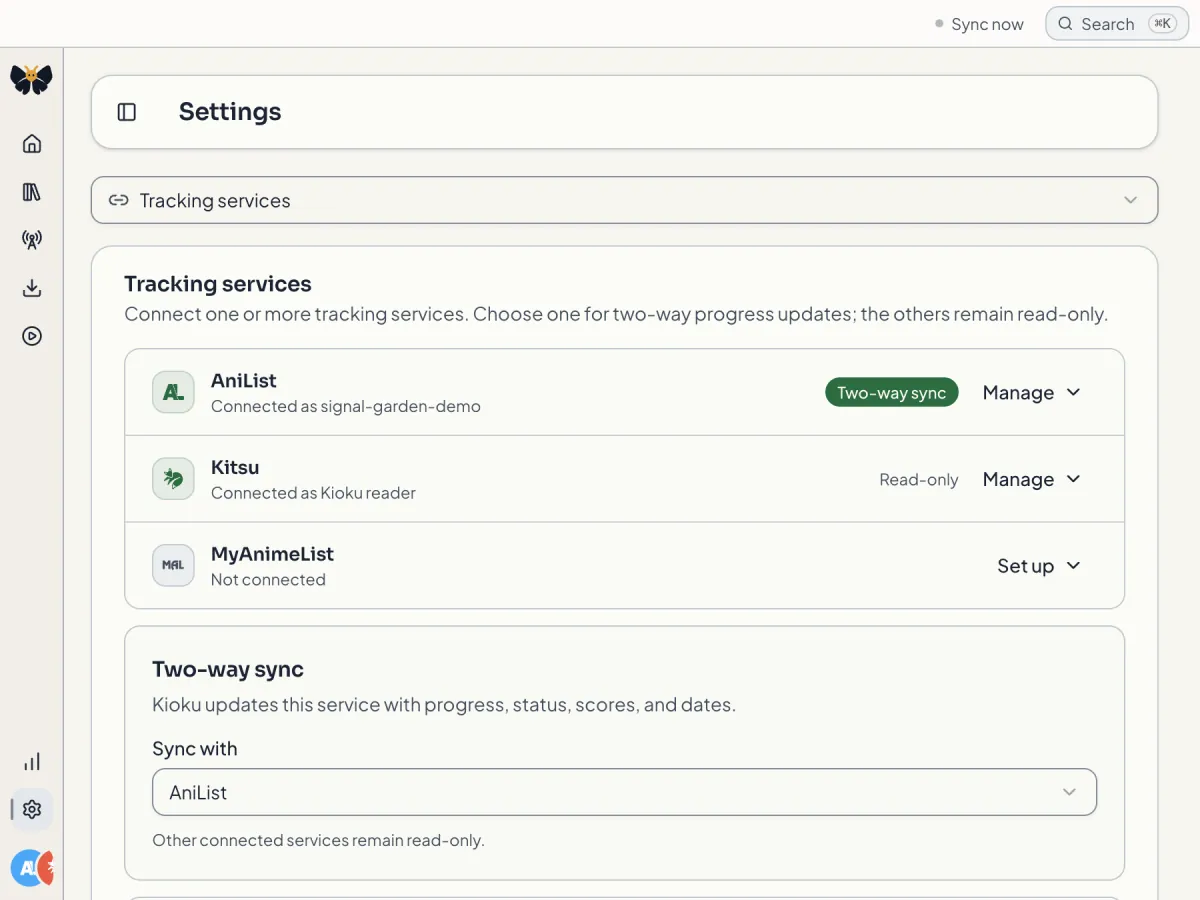
Task: Open the Sync with AniList dropdown
Action: point(625,792)
